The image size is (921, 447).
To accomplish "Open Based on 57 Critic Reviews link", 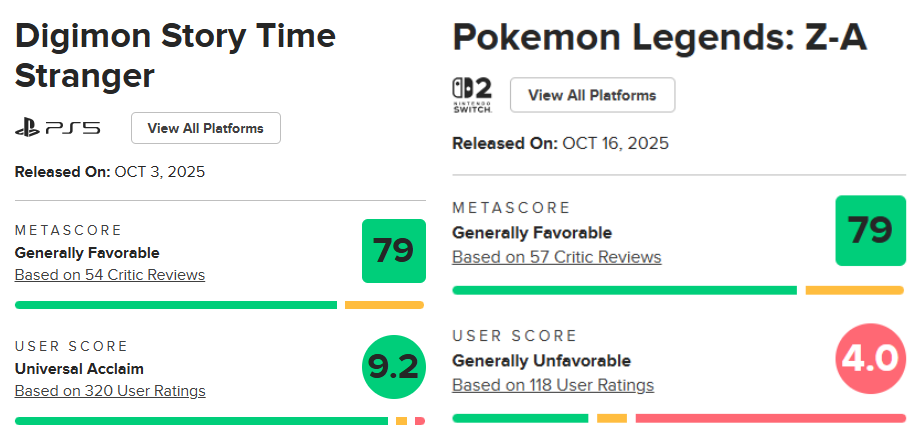I will (x=556, y=257).
